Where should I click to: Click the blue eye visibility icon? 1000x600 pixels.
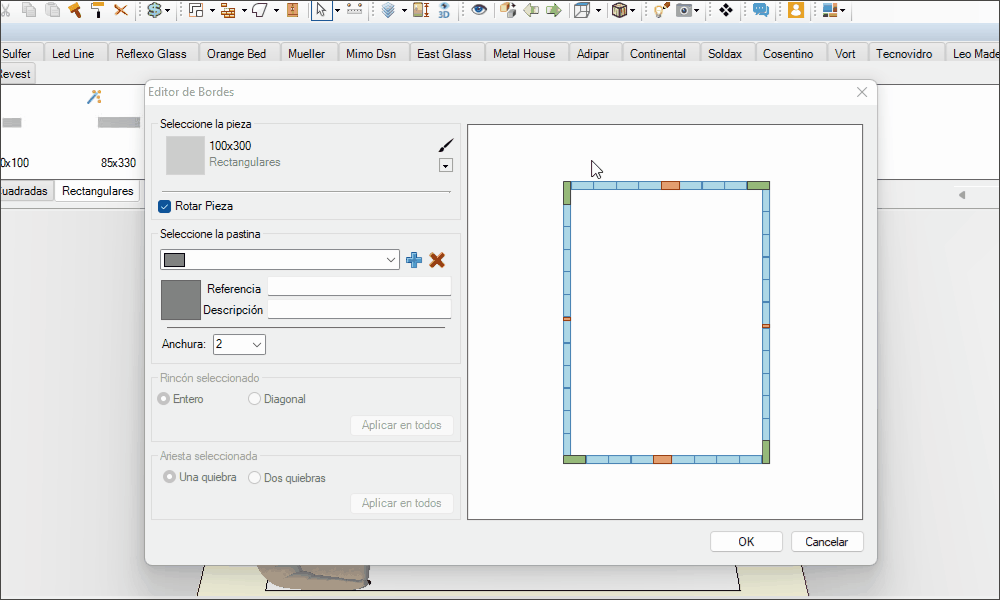click(x=479, y=10)
